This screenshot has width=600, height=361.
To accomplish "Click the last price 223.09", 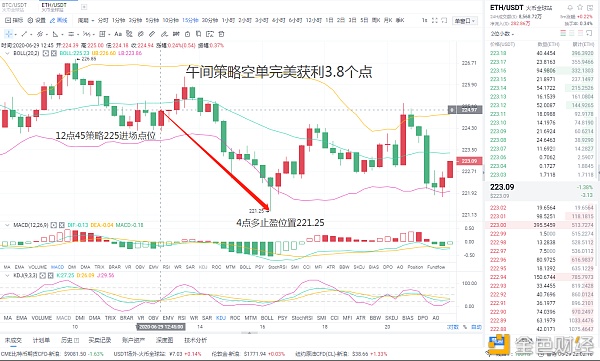I will pyautogui.click(x=502, y=187).
